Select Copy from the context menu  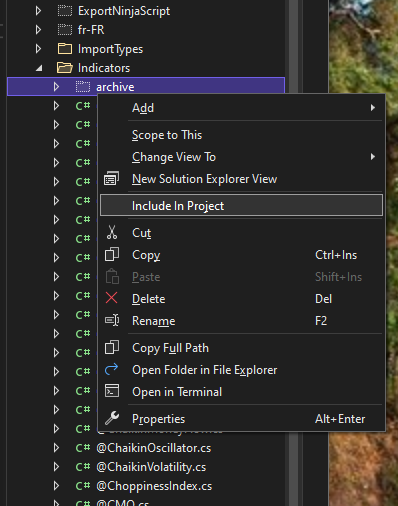pos(241,255)
